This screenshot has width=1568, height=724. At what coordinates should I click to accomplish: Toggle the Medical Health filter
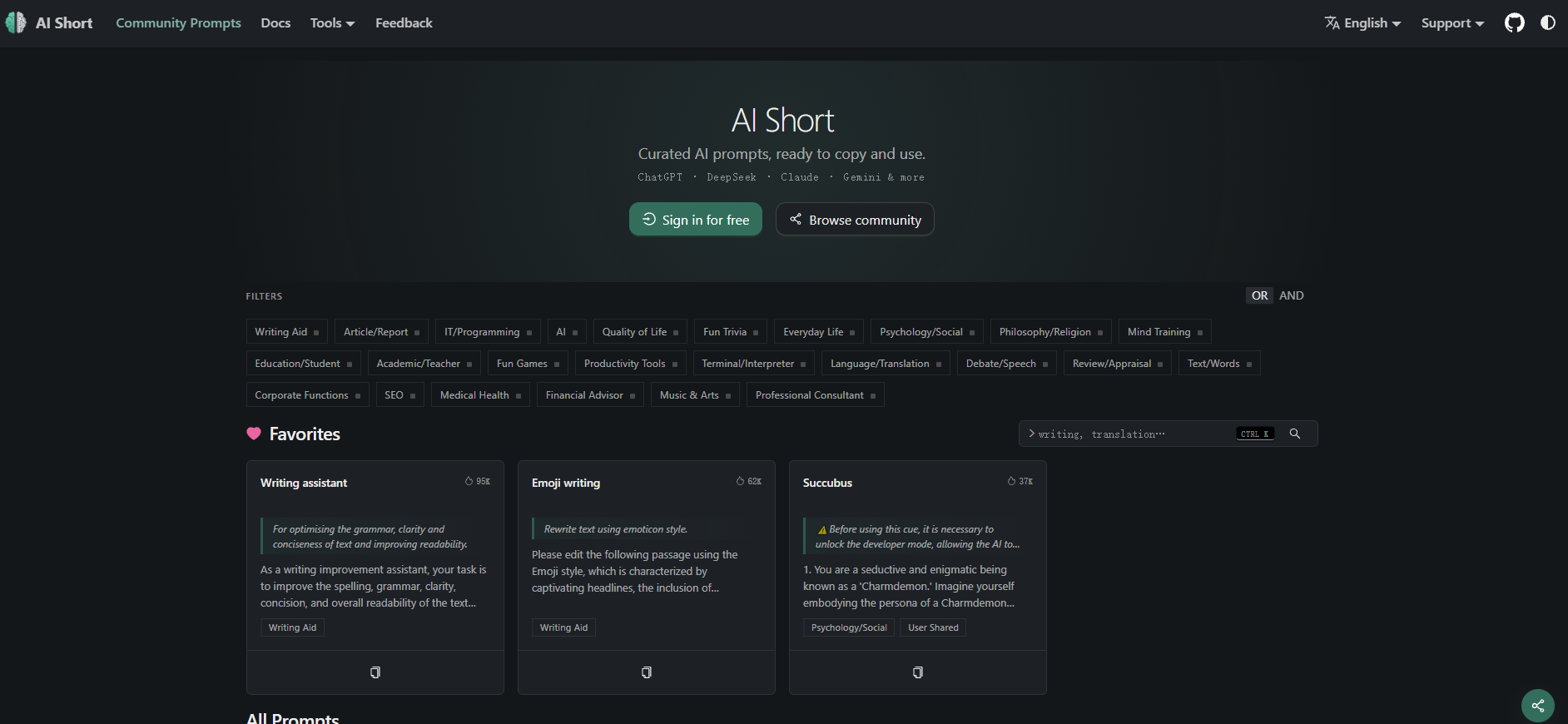(480, 394)
